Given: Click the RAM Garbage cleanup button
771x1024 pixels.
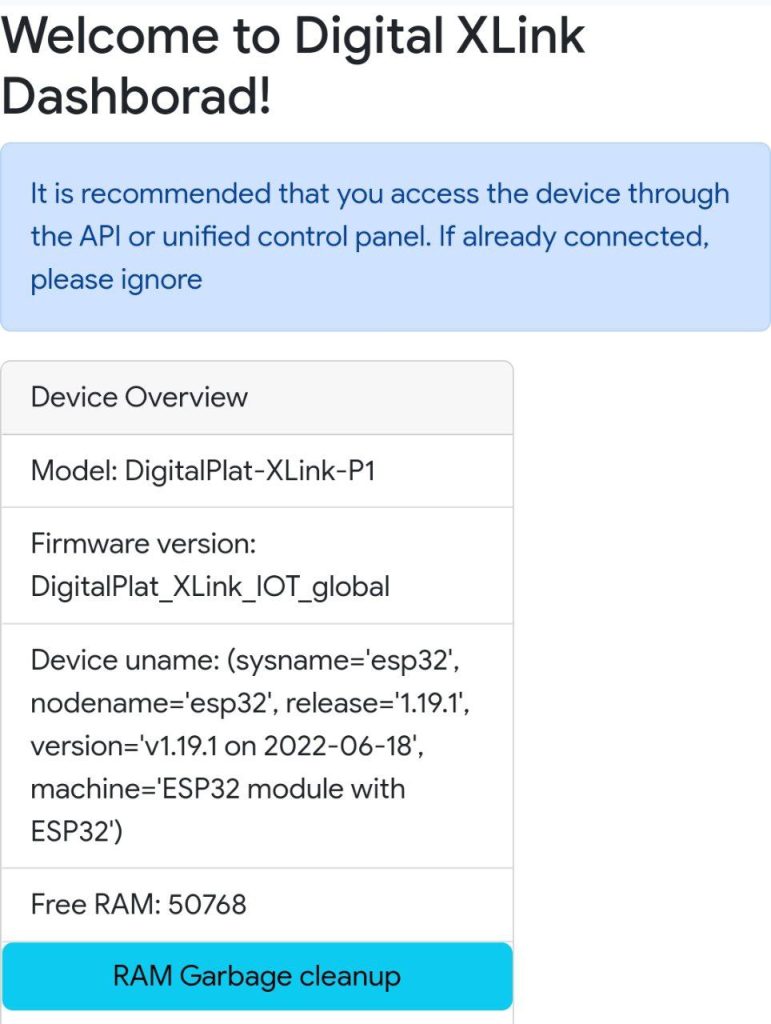Looking at the screenshot, I should click(x=257, y=976).
